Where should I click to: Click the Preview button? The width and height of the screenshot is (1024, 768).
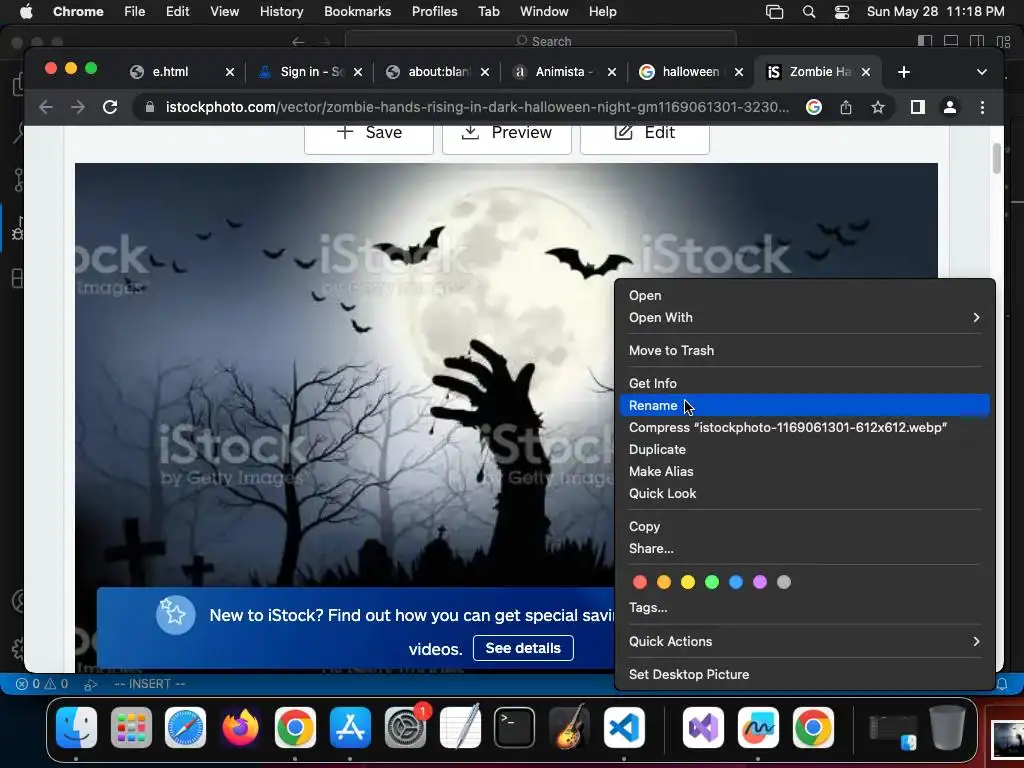507,137
